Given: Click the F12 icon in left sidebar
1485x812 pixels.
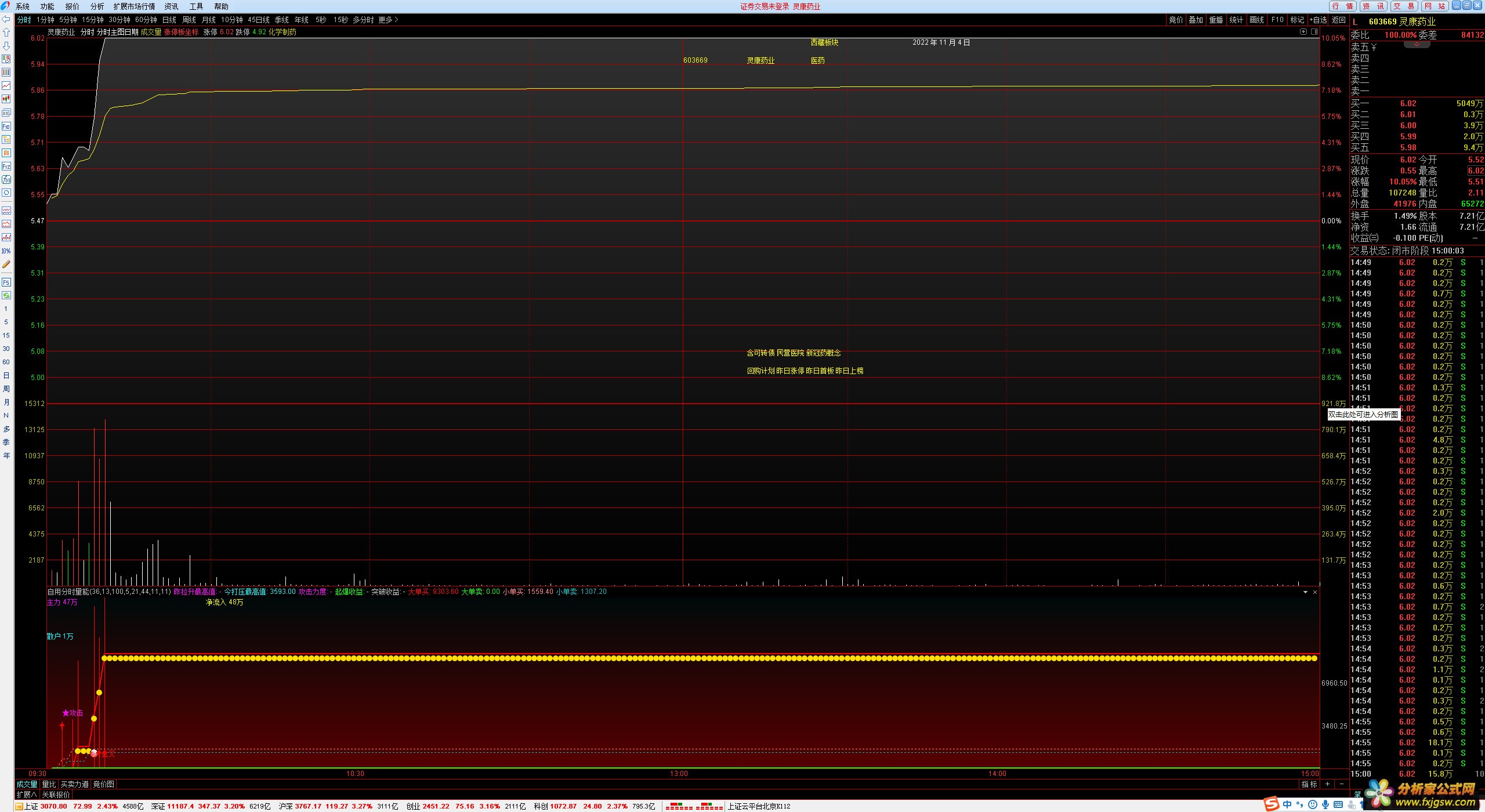Looking at the screenshot, I should tap(6, 166).
